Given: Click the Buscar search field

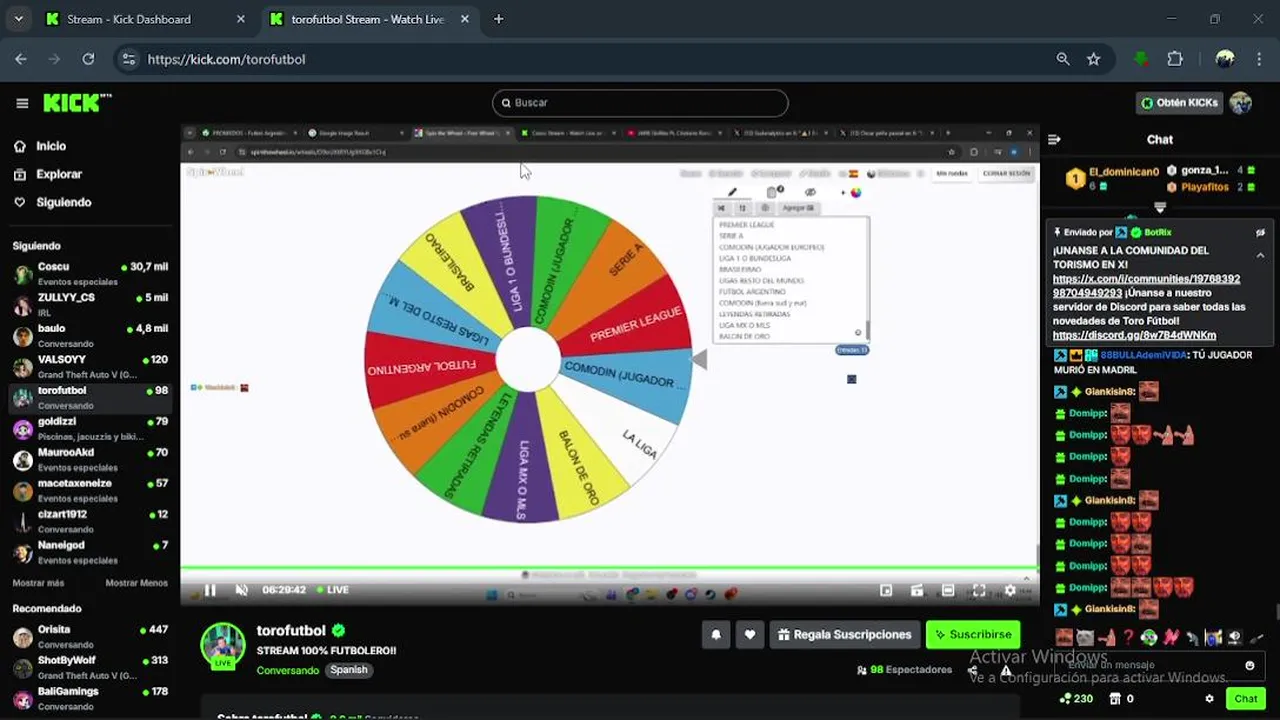Looking at the screenshot, I should point(640,103).
